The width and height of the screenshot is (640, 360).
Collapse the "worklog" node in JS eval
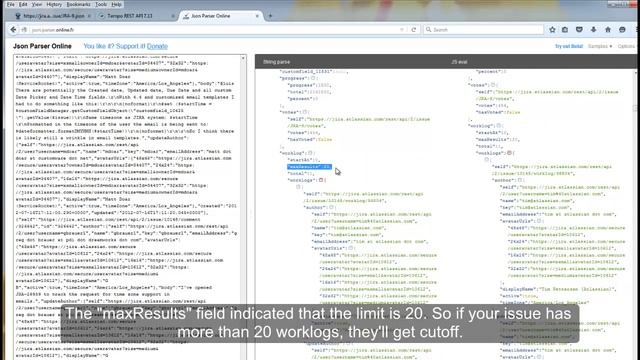(498, 126)
